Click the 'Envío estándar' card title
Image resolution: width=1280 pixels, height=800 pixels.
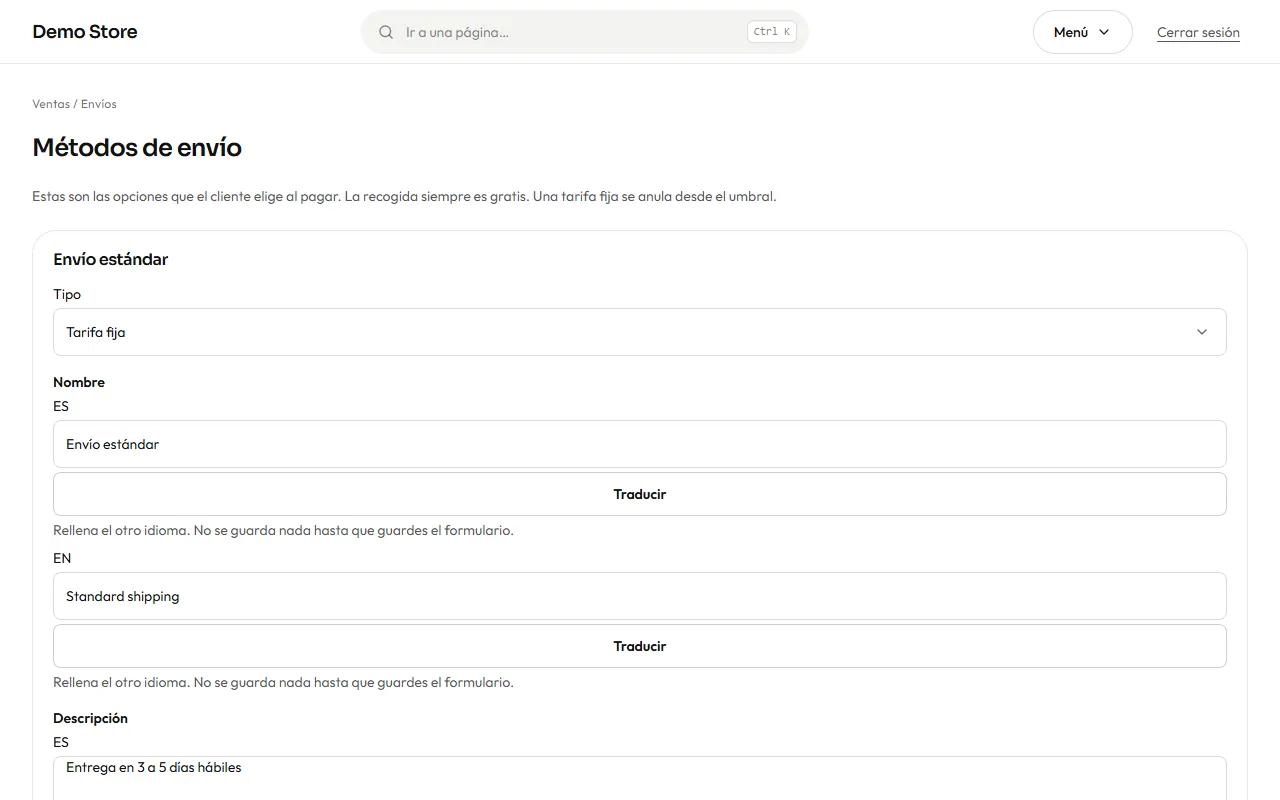click(x=111, y=259)
